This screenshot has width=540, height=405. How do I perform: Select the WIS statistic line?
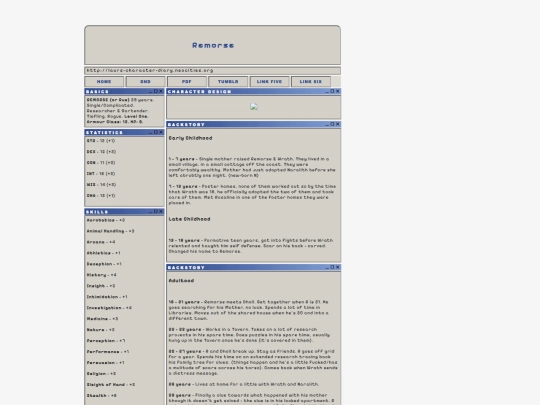(101, 185)
